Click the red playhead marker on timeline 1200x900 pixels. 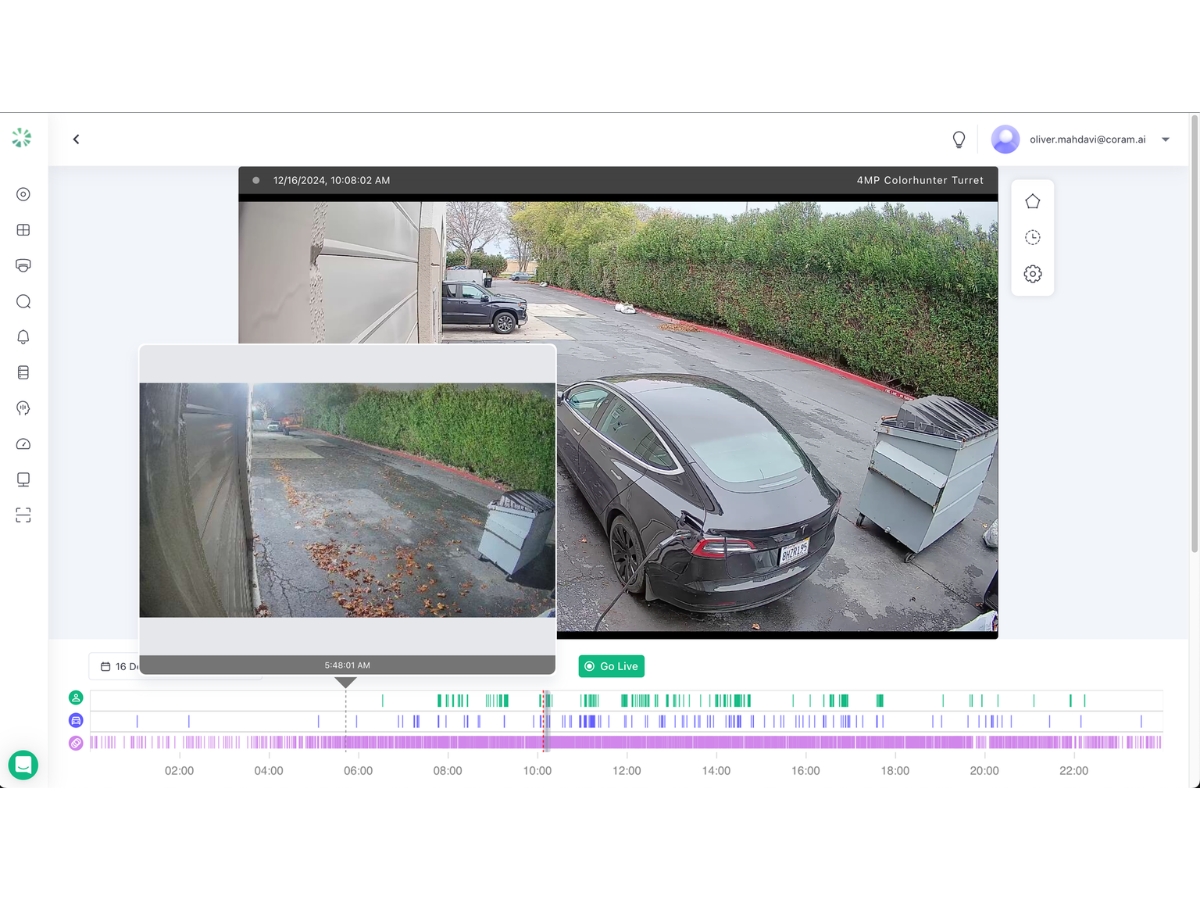pyautogui.click(x=544, y=721)
